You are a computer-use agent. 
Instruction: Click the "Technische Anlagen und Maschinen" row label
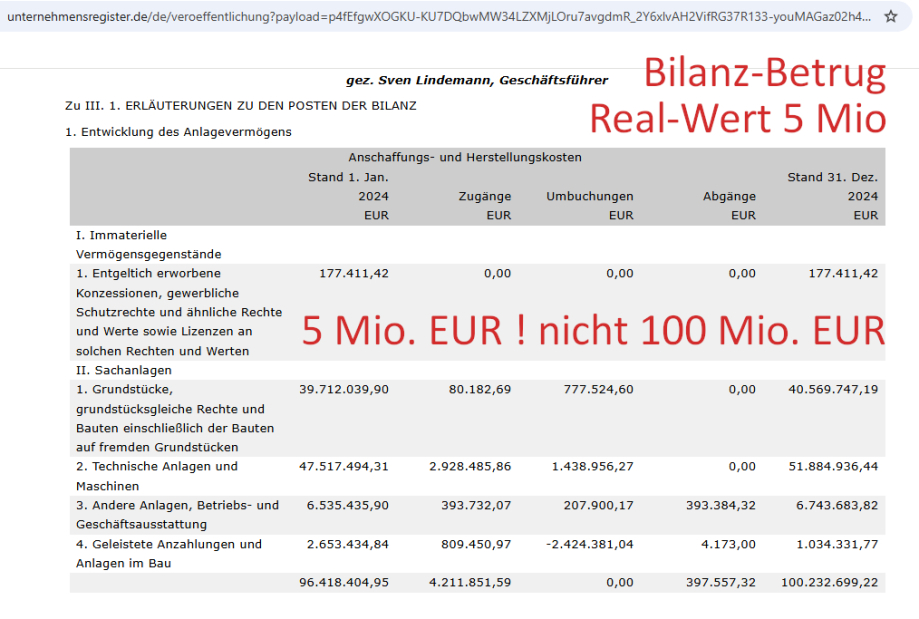pyautogui.click(x=156, y=475)
